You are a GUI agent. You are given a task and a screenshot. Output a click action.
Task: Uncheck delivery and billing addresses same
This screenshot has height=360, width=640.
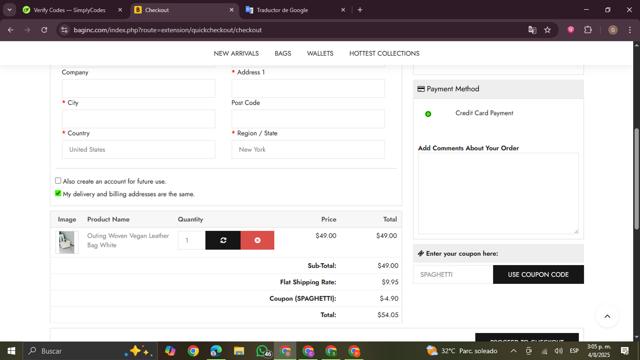point(58,193)
